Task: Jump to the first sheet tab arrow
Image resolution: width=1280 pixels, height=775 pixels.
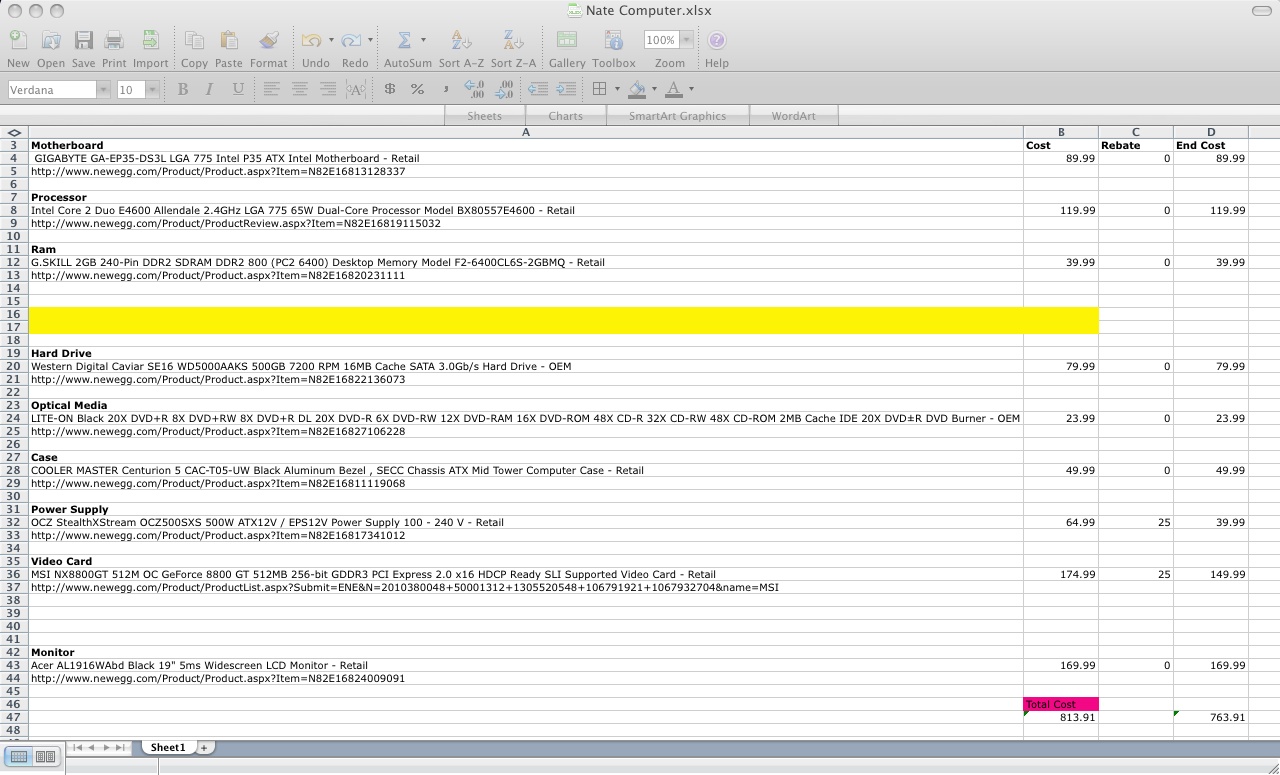Action: pyautogui.click(x=77, y=747)
